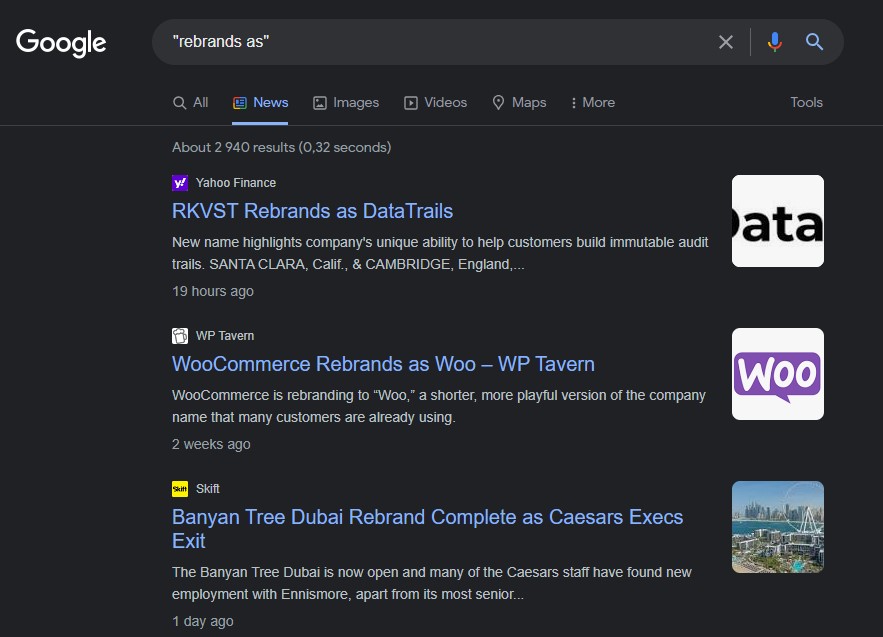
Task: Open RKVST Rebrands as DataTrails article
Action: point(312,211)
